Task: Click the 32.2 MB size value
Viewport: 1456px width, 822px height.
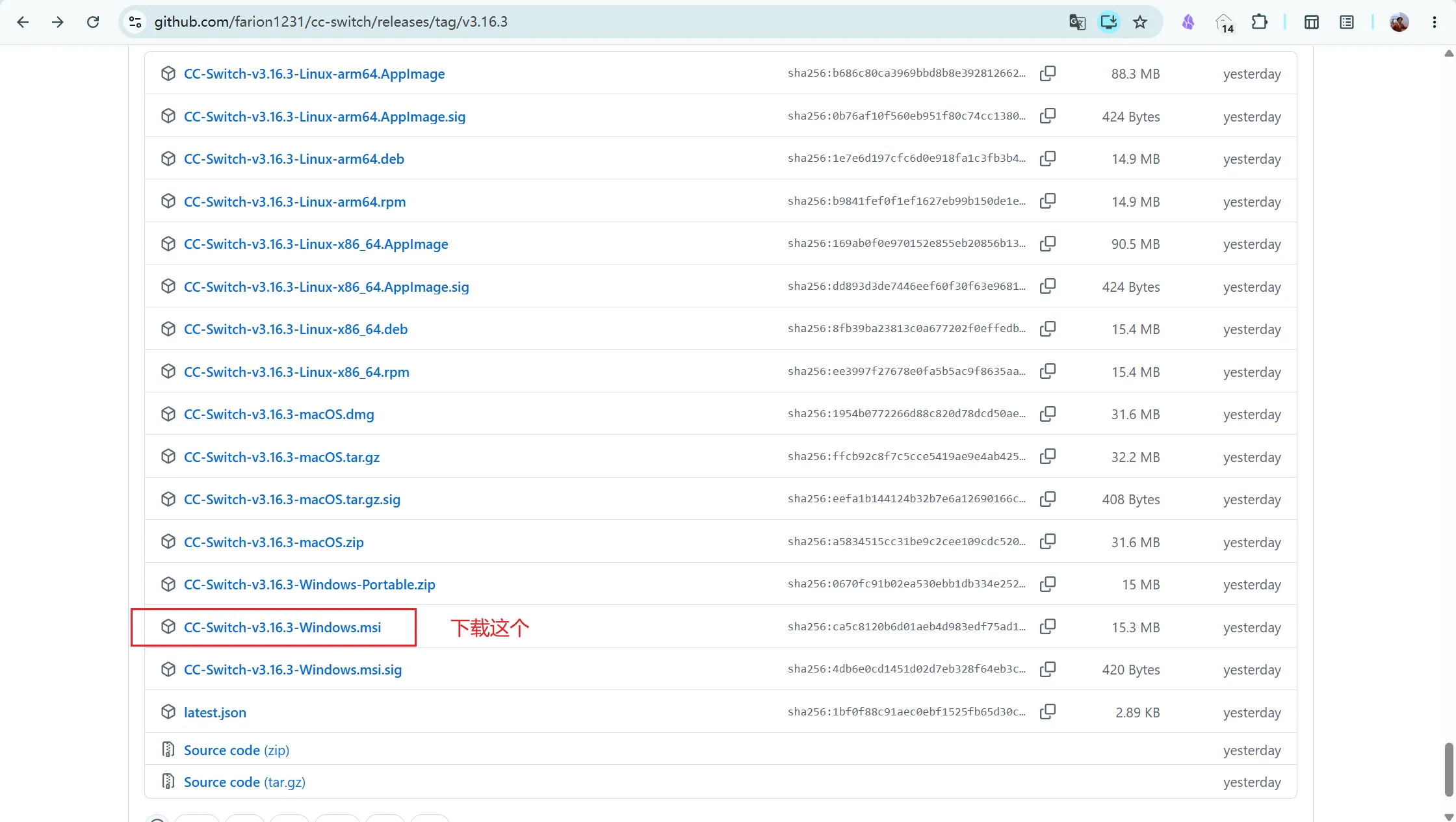Action: click(1136, 457)
